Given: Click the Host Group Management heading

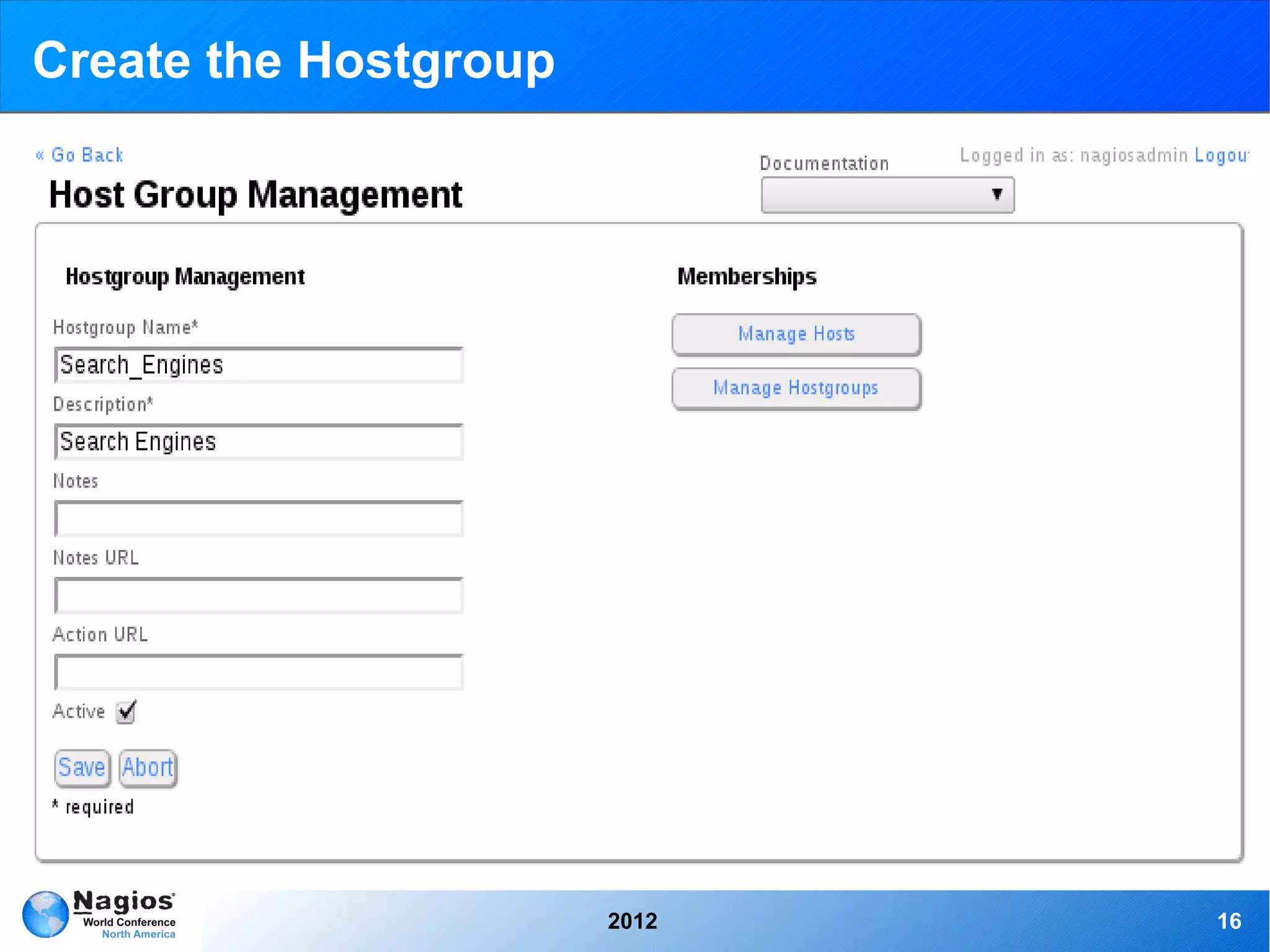Looking at the screenshot, I should tap(255, 195).
